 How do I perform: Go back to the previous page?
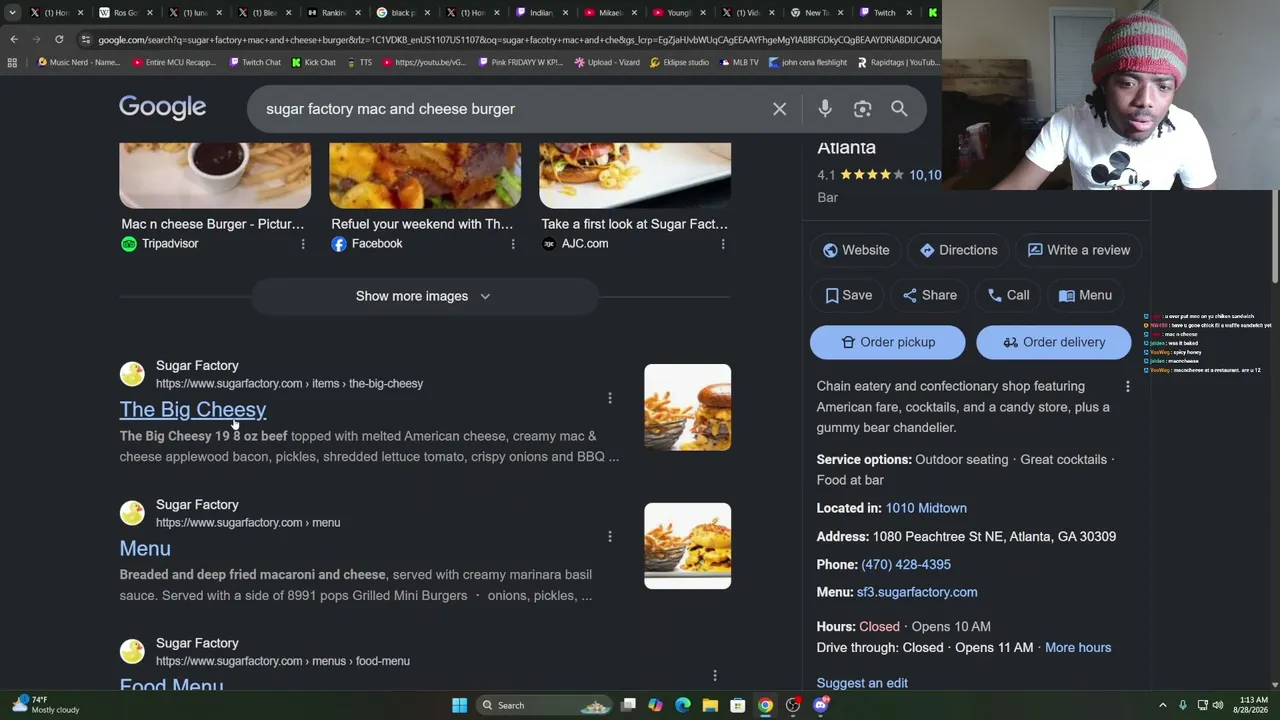(14, 39)
